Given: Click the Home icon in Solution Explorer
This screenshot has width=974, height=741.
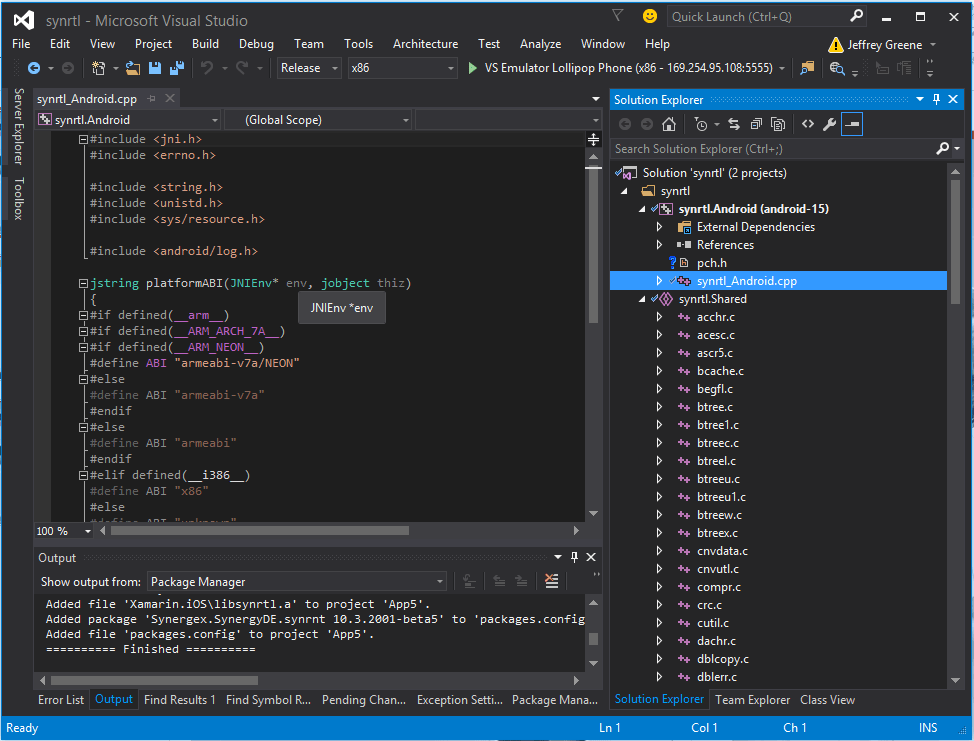Looking at the screenshot, I should (669, 124).
